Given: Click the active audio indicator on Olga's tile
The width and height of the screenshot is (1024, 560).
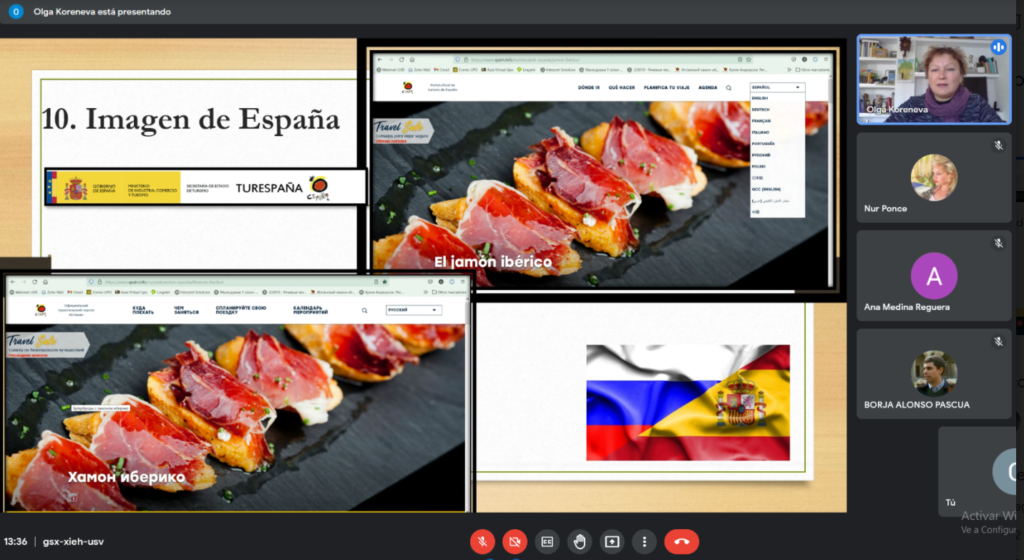Looking at the screenshot, I should 997,47.
